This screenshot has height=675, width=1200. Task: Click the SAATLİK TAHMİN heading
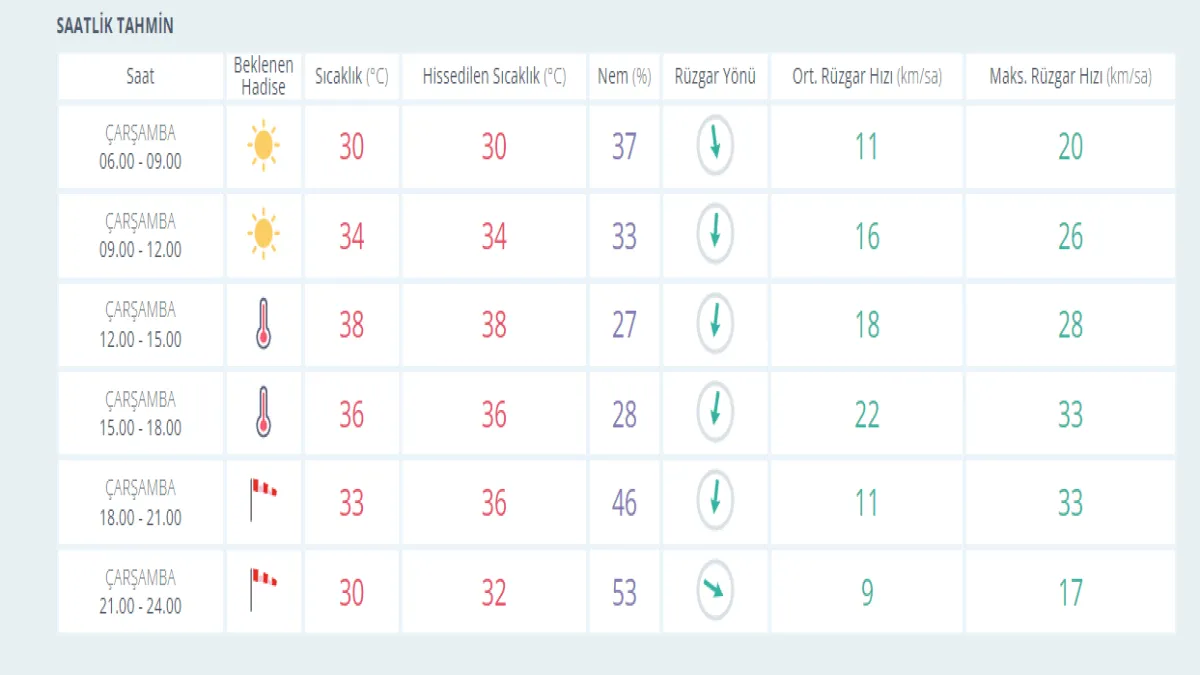(x=115, y=27)
